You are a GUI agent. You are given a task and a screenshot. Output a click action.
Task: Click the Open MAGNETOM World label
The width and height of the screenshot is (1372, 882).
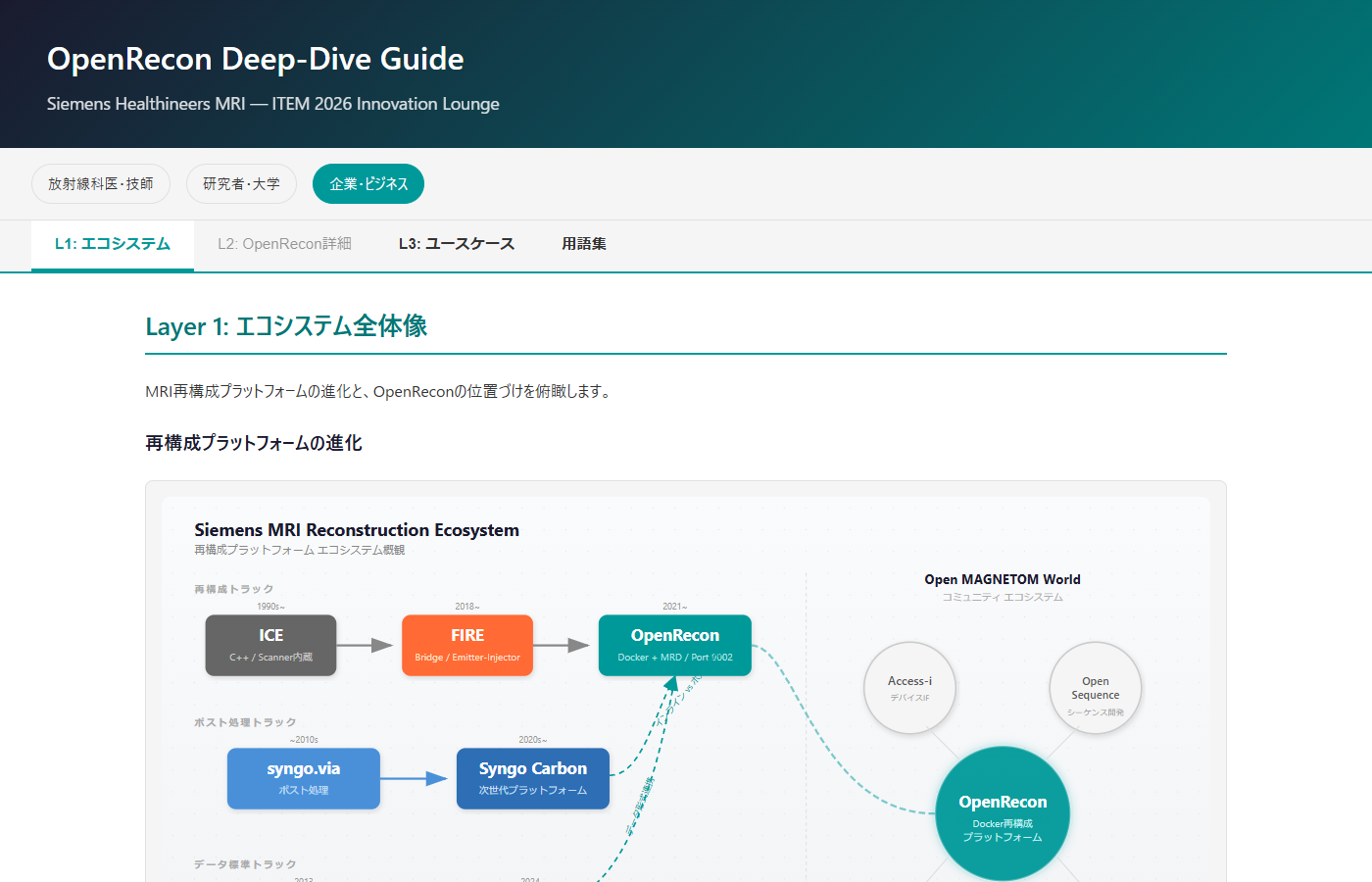coord(1003,579)
